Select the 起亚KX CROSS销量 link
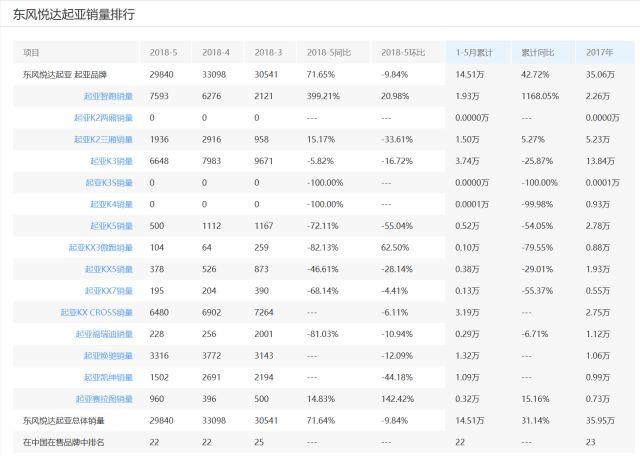Screen dimensions: 640x456 pyautogui.click(x=97, y=313)
